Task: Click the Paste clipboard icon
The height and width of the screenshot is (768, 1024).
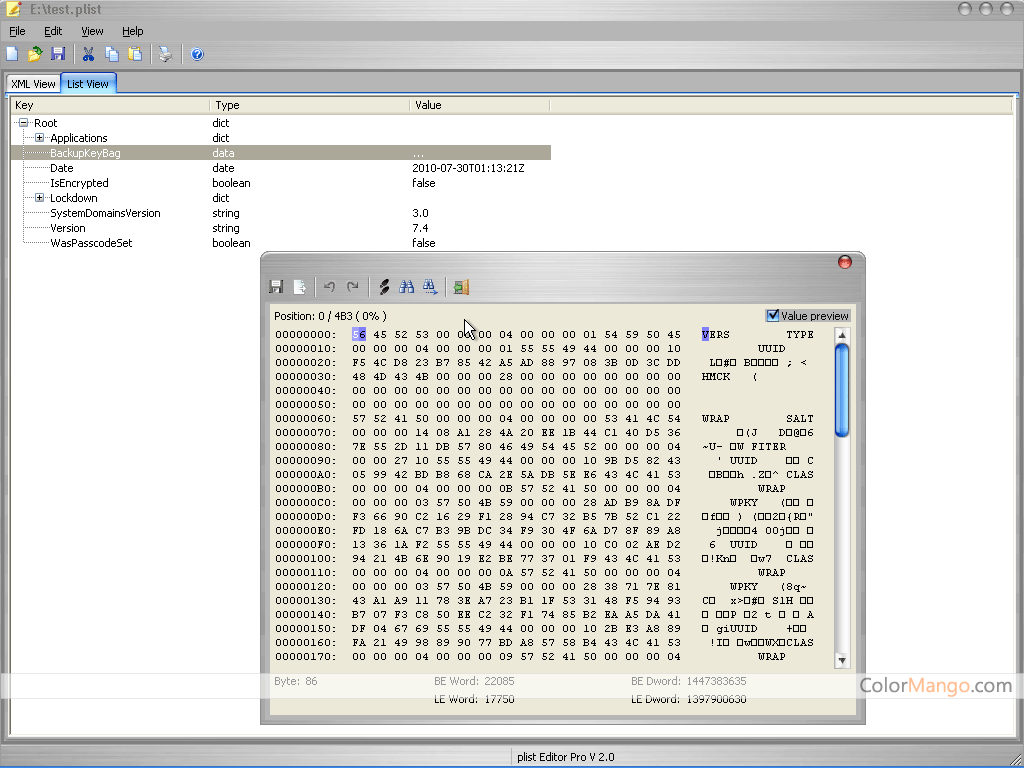Action: pos(134,54)
